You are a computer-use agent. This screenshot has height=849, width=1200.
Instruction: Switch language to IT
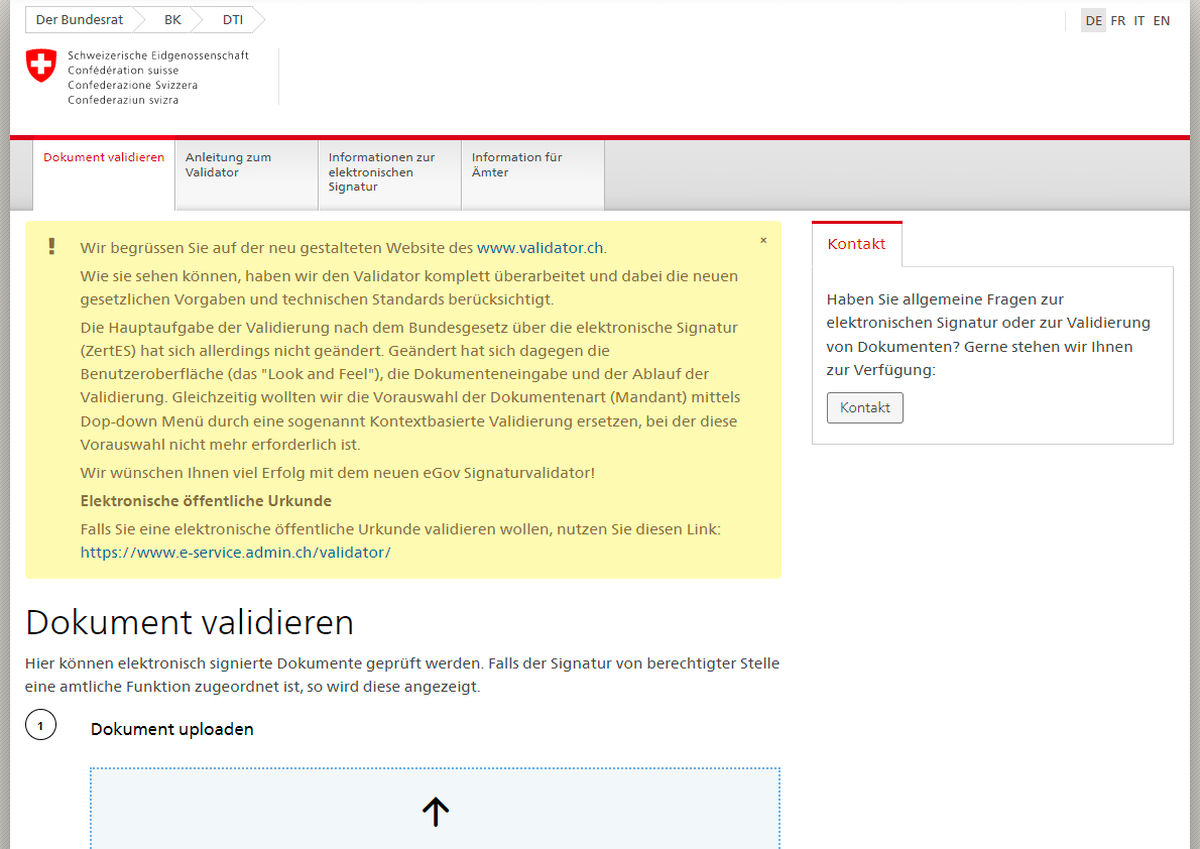tap(1139, 20)
